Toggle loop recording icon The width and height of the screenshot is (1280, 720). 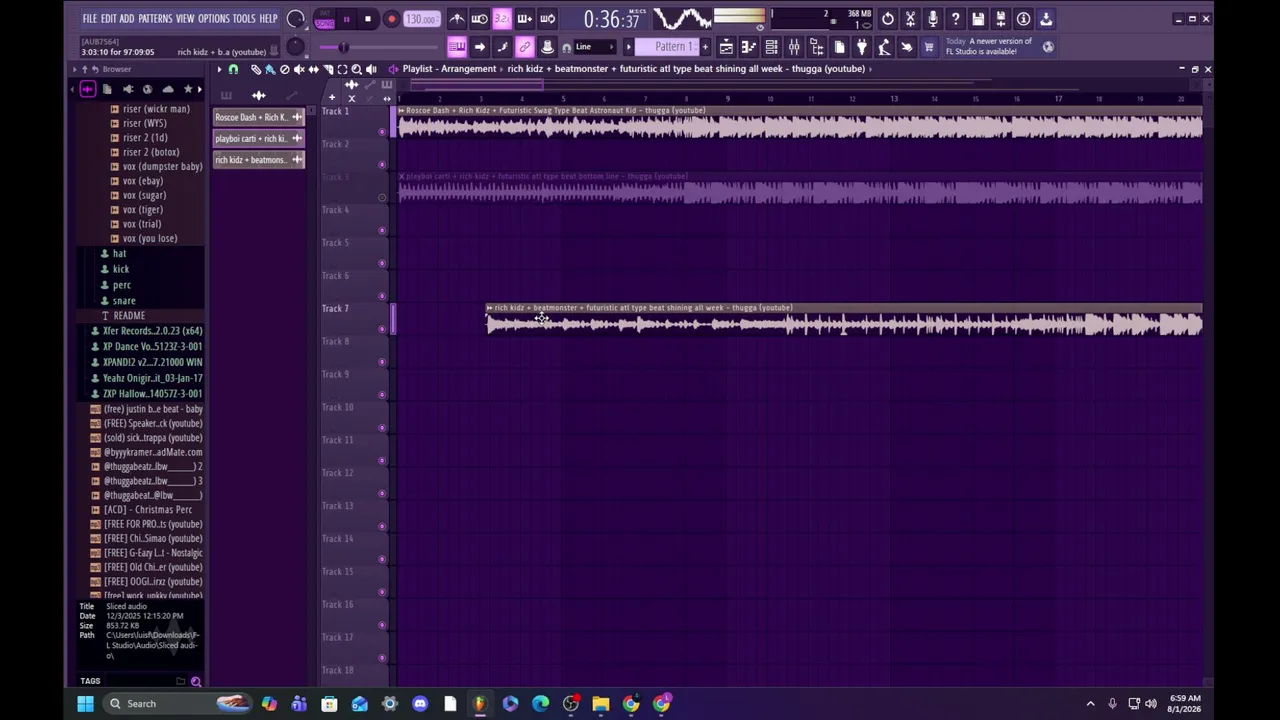click(548, 19)
